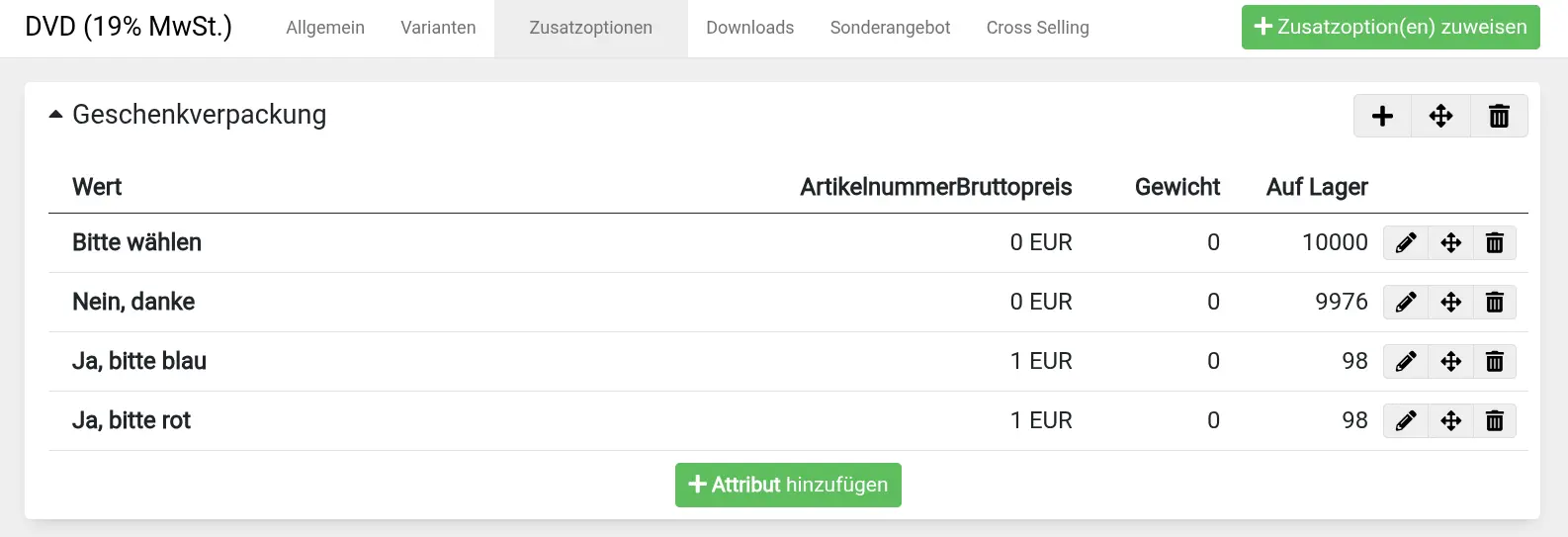Delete the 'Nein, danke' value row

point(1495,302)
